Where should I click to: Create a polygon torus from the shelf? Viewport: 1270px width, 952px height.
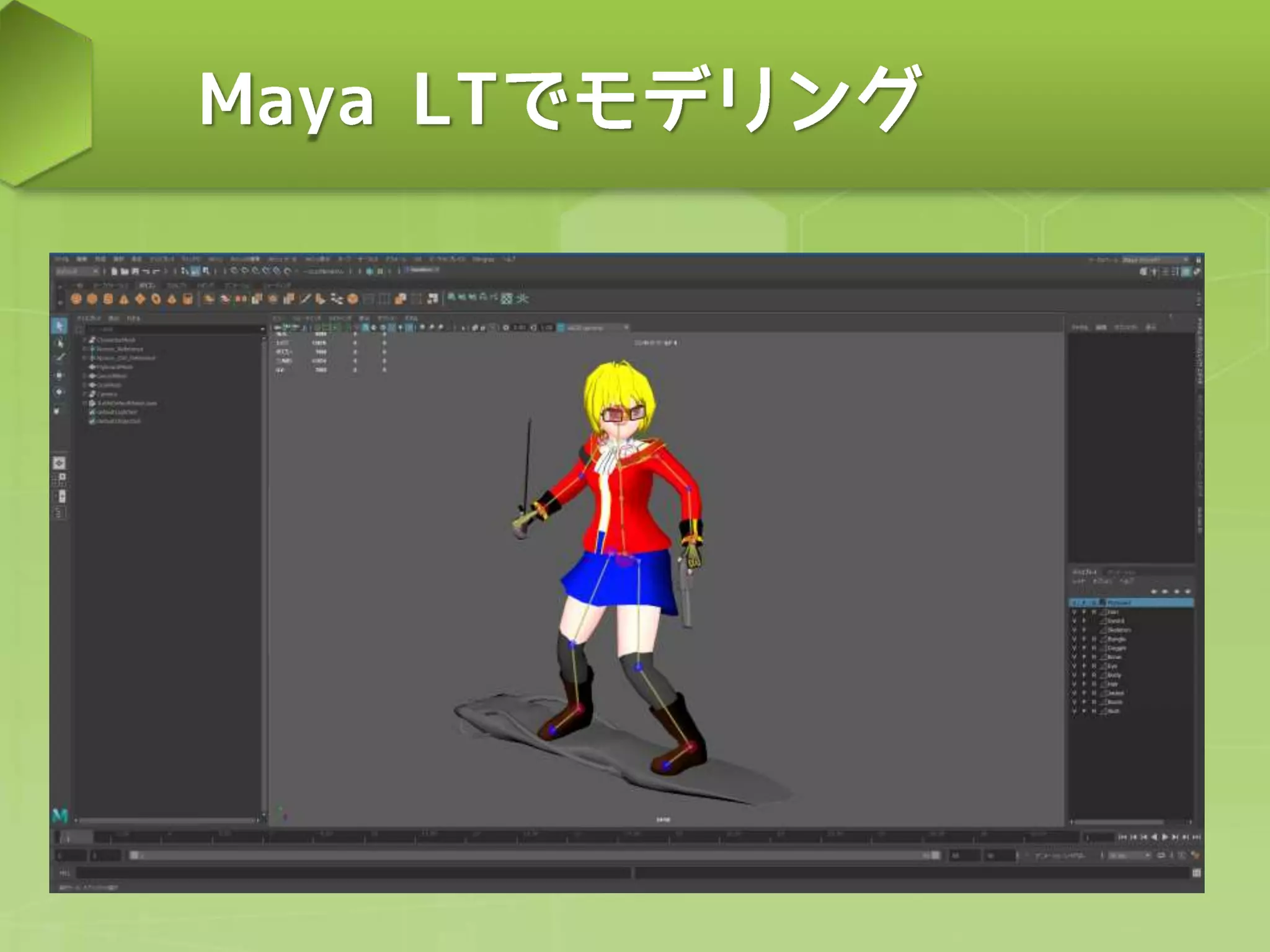(x=156, y=299)
